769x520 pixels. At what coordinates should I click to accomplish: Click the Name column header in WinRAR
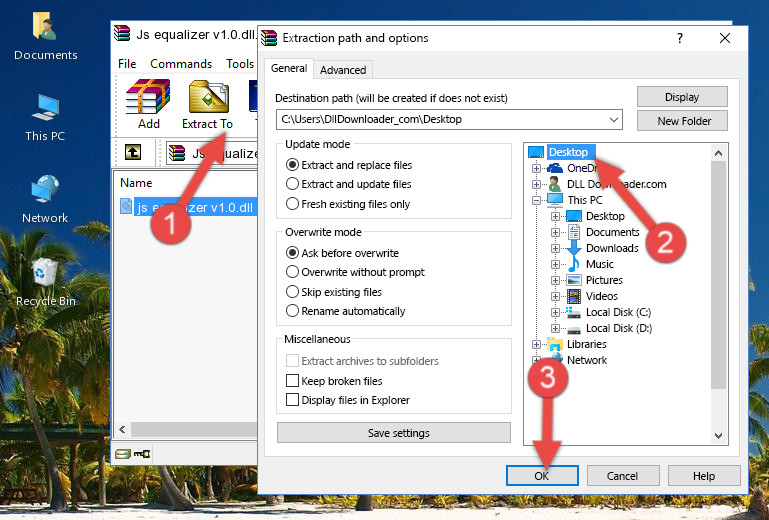point(136,182)
